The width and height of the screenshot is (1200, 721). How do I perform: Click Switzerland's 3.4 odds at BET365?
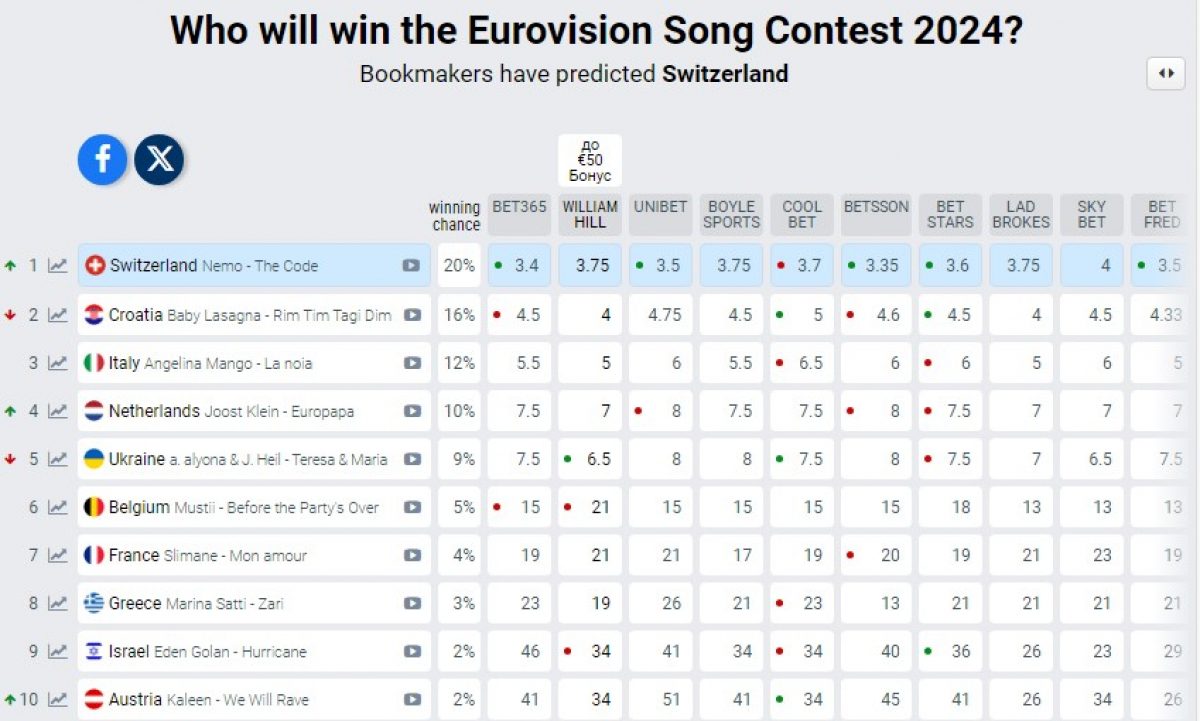pyautogui.click(x=521, y=266)
